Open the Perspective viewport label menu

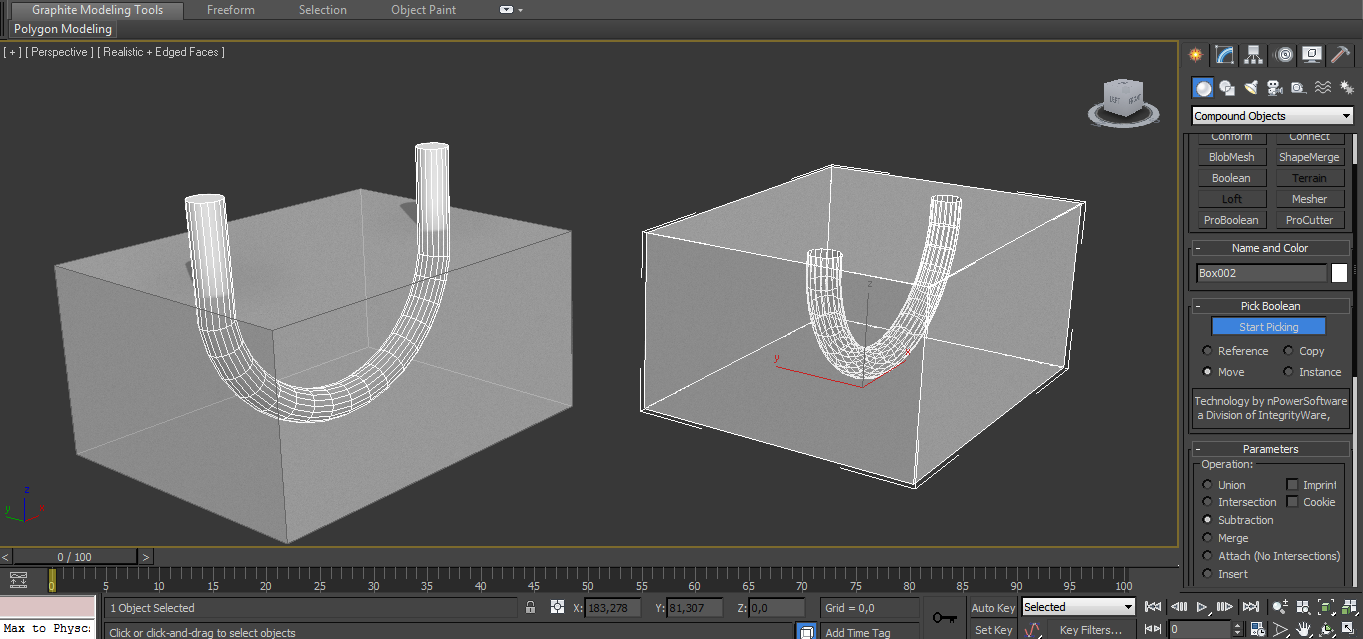pos(59,52)
